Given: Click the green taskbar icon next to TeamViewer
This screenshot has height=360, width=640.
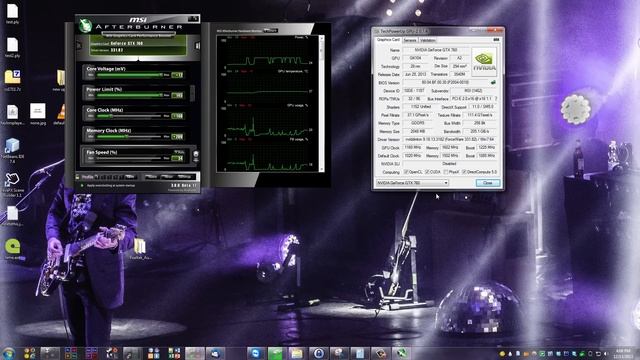Looking at the screenshot, I should 276,353.
